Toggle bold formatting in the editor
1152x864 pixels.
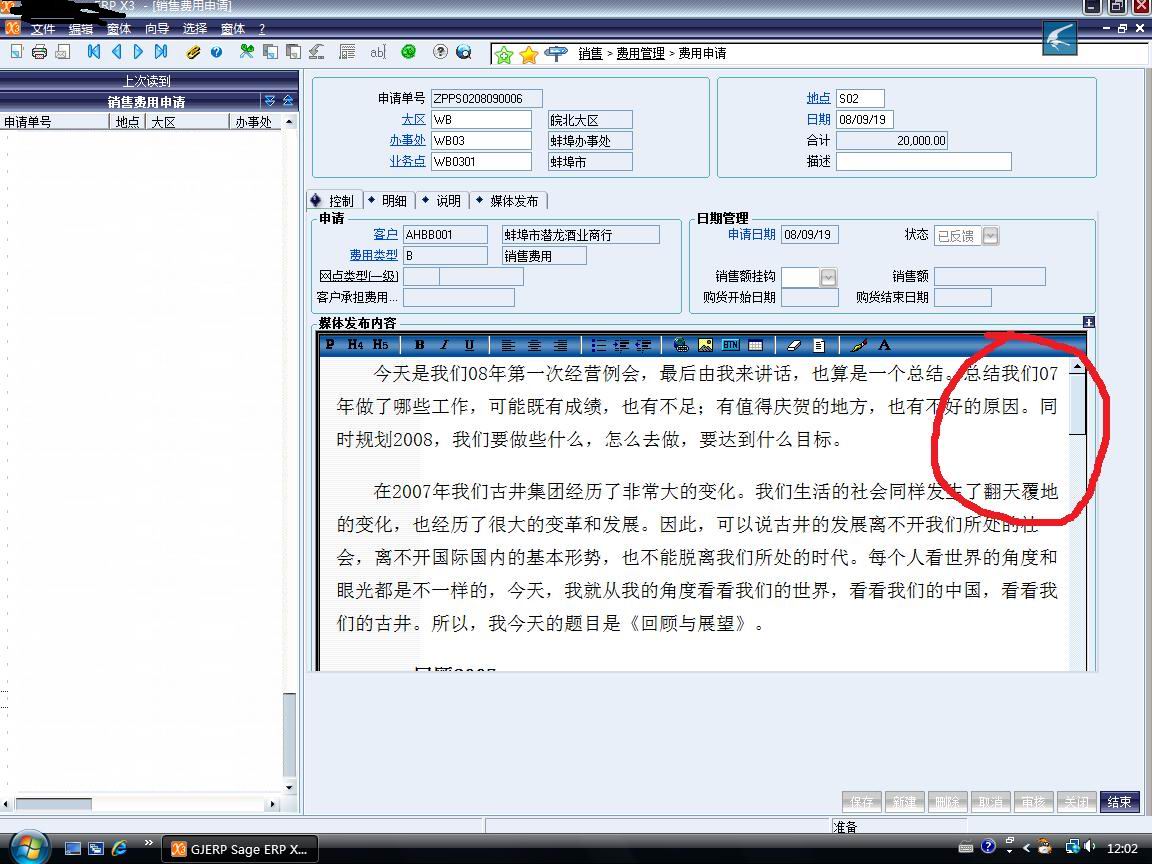click(x=419, y=345)
